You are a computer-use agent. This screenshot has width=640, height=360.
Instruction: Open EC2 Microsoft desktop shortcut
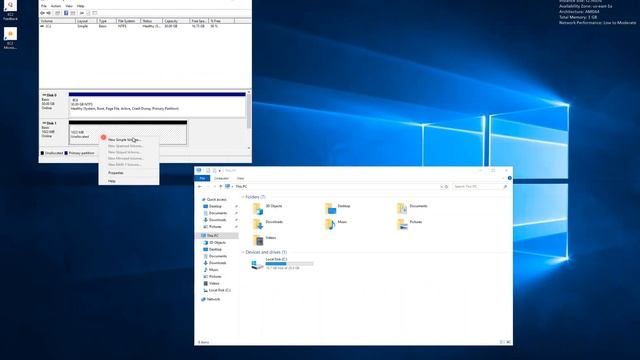tap(10, 38)
